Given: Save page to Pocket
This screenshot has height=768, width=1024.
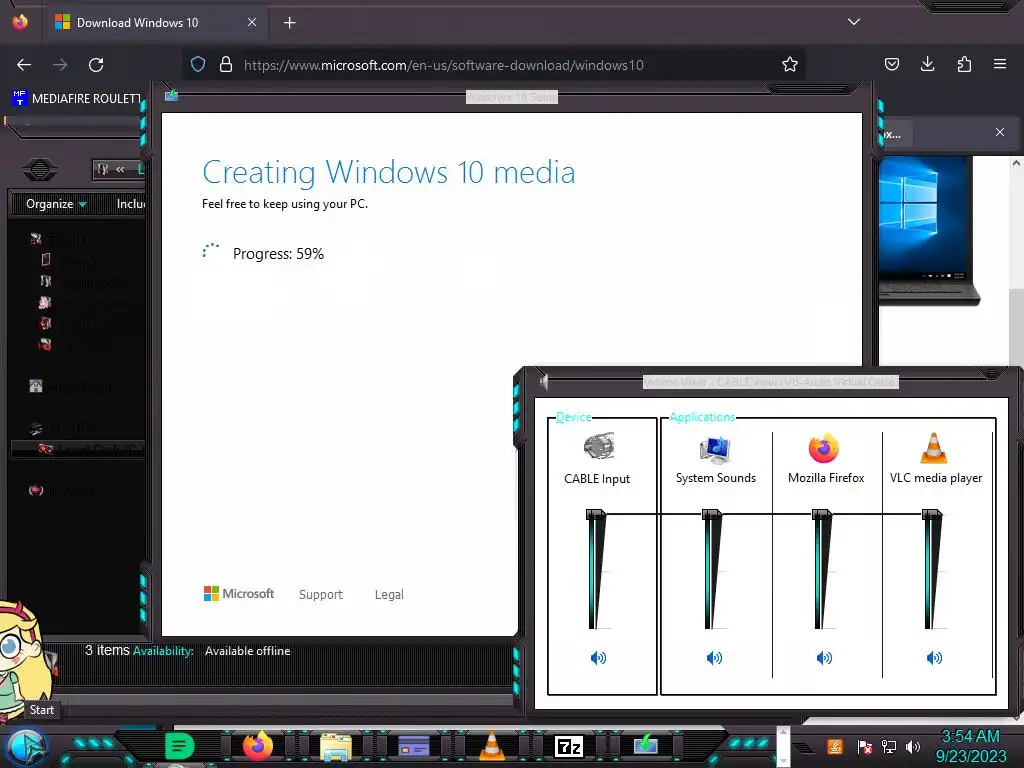Looking at the screenshot, I should pyautogui.click(x=891, y=64).
